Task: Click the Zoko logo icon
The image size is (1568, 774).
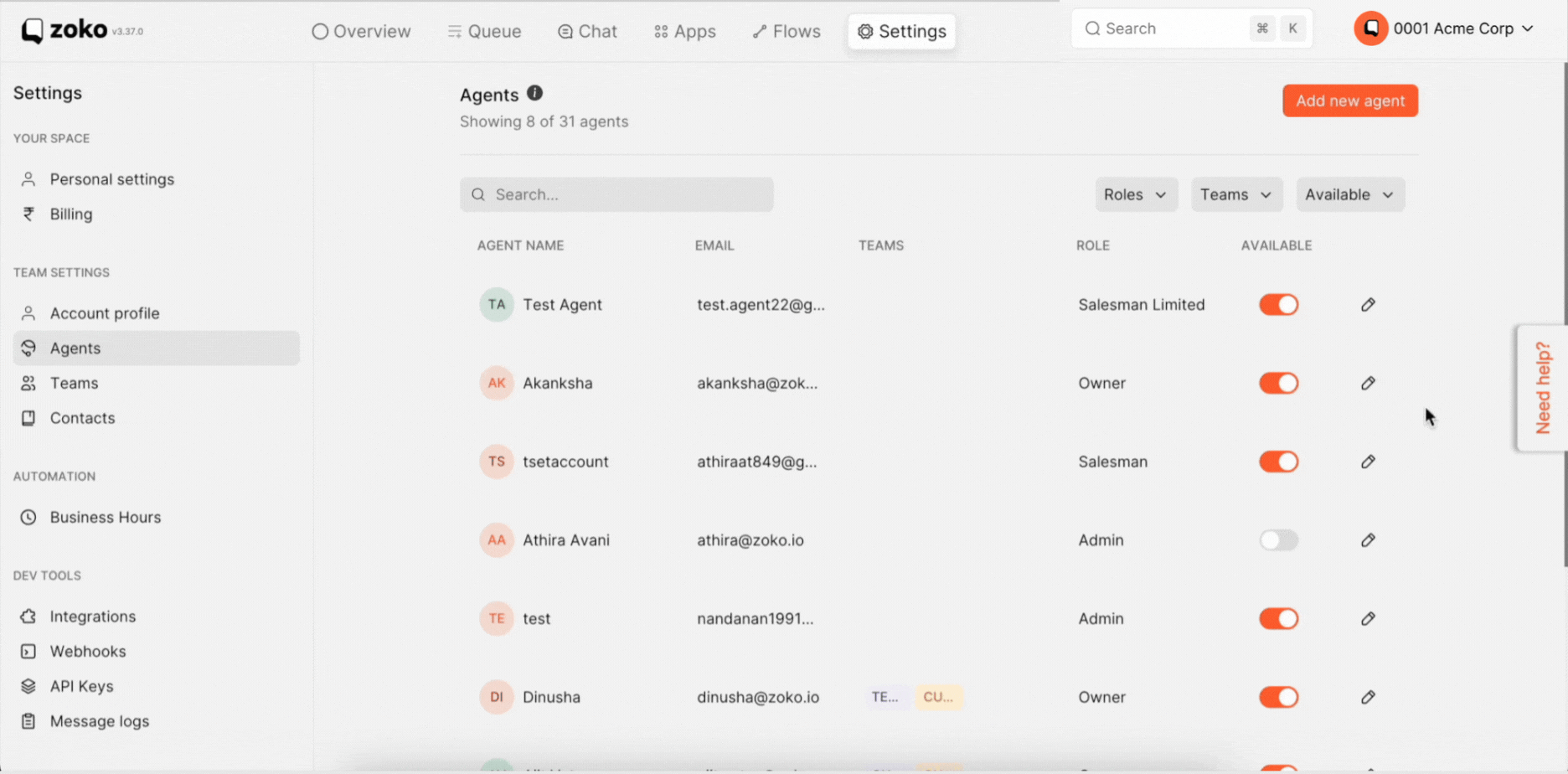Action: tap(32, 31)
